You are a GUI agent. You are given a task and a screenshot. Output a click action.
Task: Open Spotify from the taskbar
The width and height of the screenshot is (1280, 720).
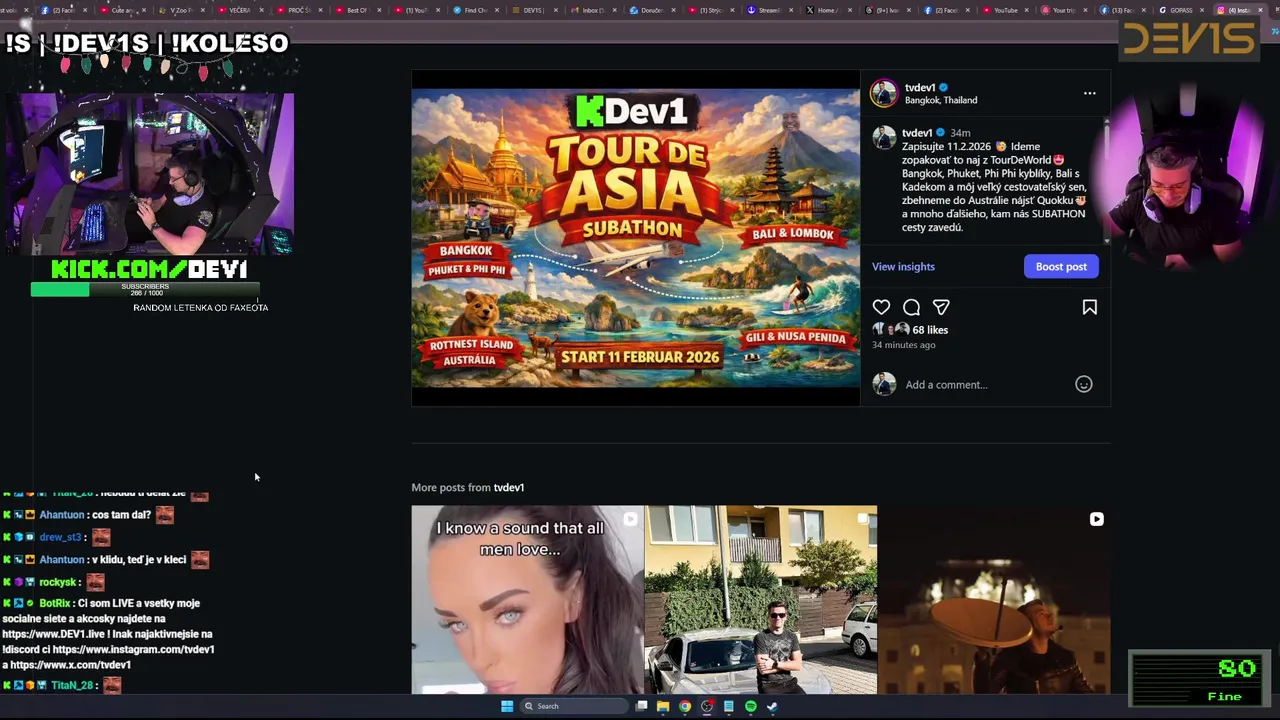coord(751,706)
